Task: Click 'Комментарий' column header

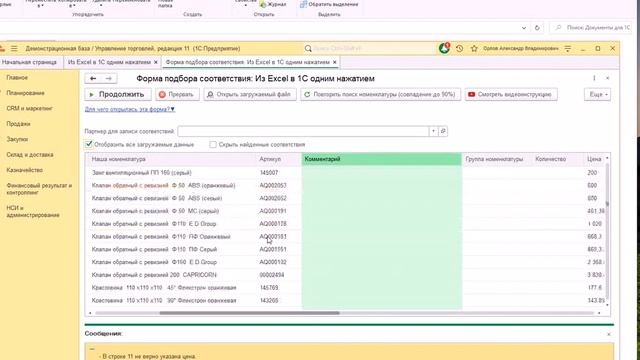Action: [x=381, y=159]
